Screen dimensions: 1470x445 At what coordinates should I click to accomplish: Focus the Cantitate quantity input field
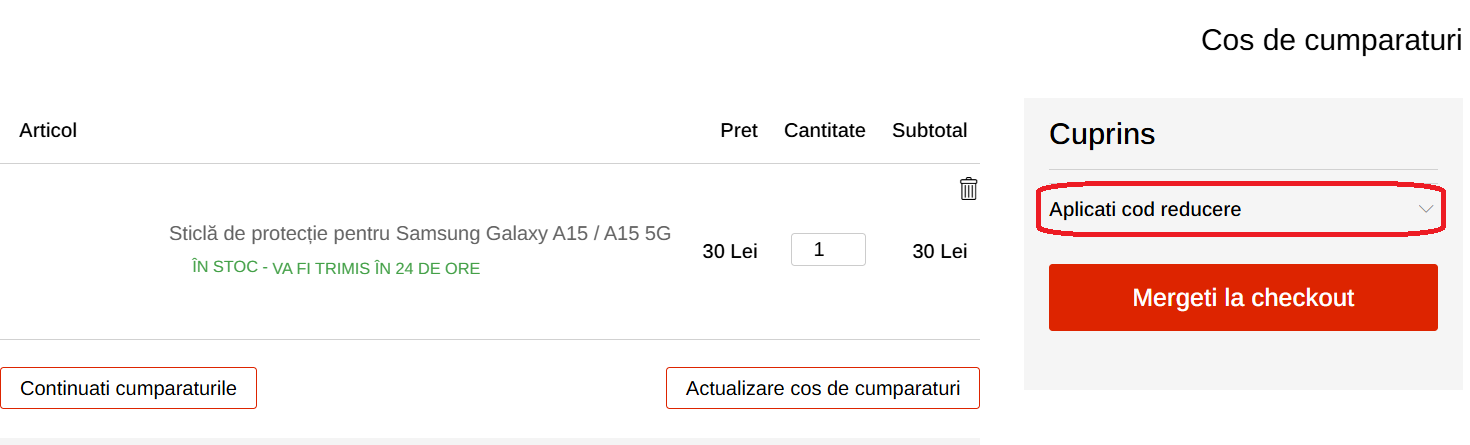coord(827,250)
